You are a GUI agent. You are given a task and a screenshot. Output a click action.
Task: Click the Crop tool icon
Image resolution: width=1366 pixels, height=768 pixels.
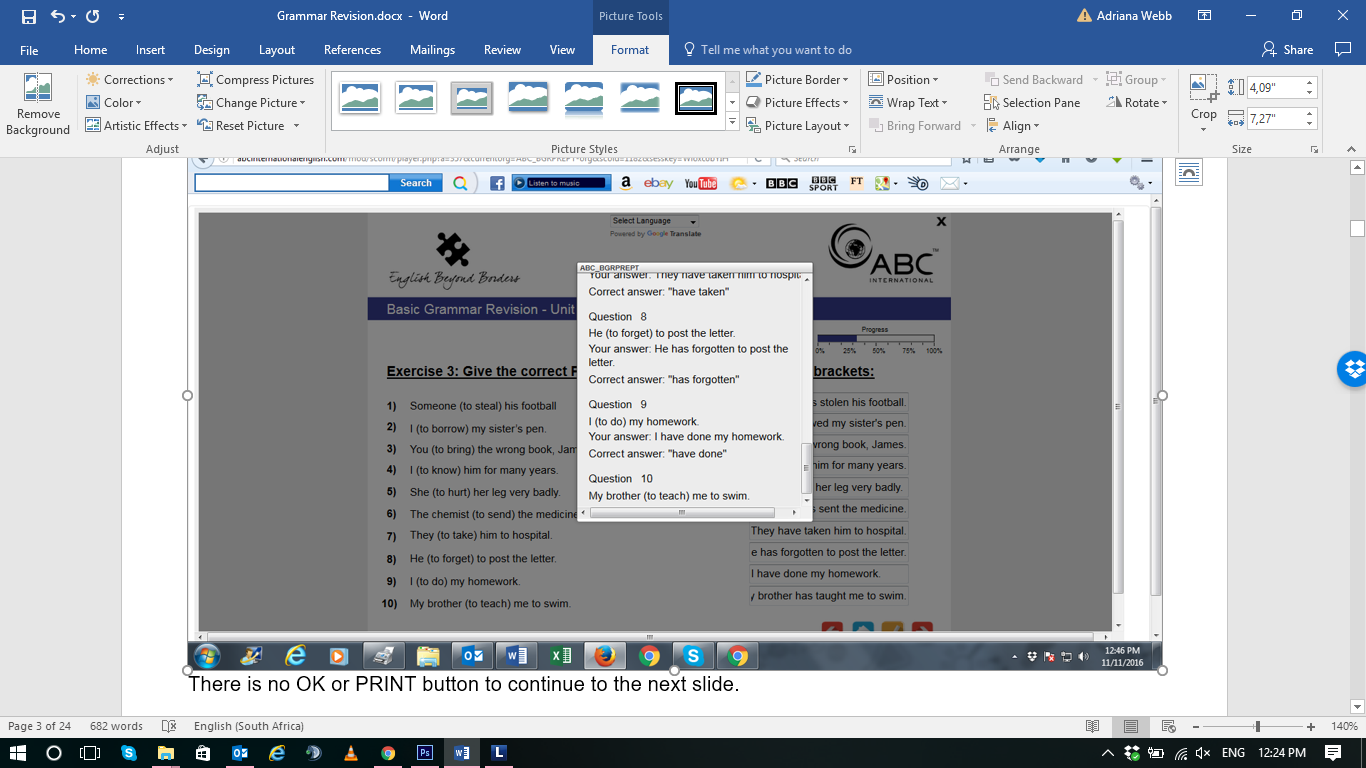point(1204,88)
